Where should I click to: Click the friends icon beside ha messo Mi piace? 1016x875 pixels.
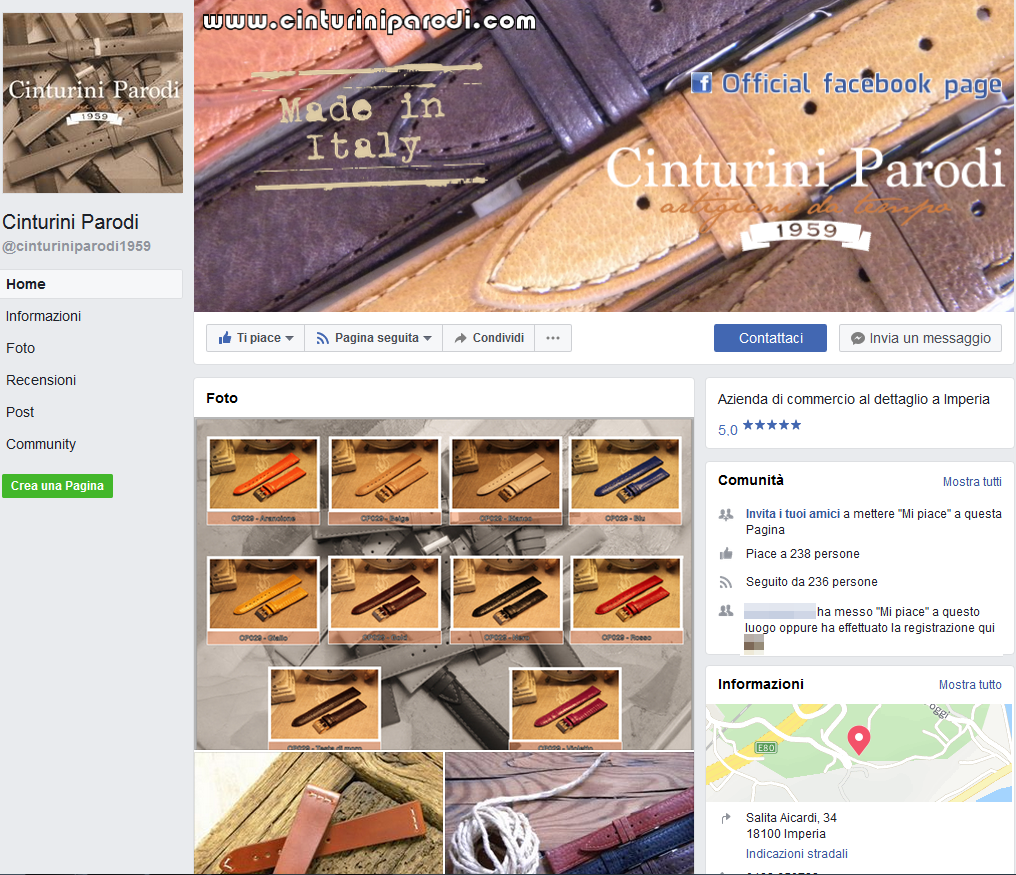[x=726, y=611]
